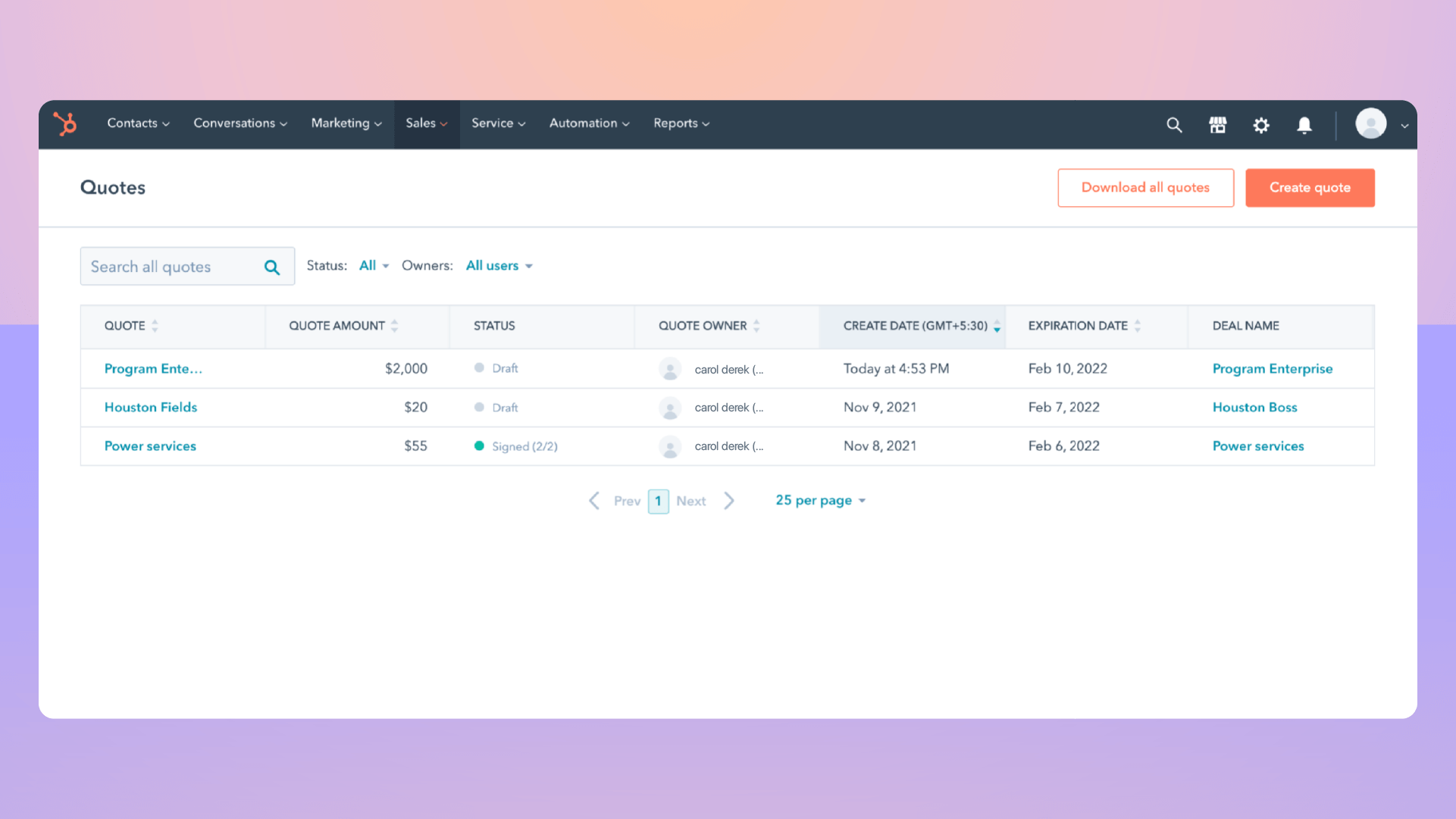Click the Next pagination button
Viewport: 1456px width, 819px height.
(x=690, y=500)
